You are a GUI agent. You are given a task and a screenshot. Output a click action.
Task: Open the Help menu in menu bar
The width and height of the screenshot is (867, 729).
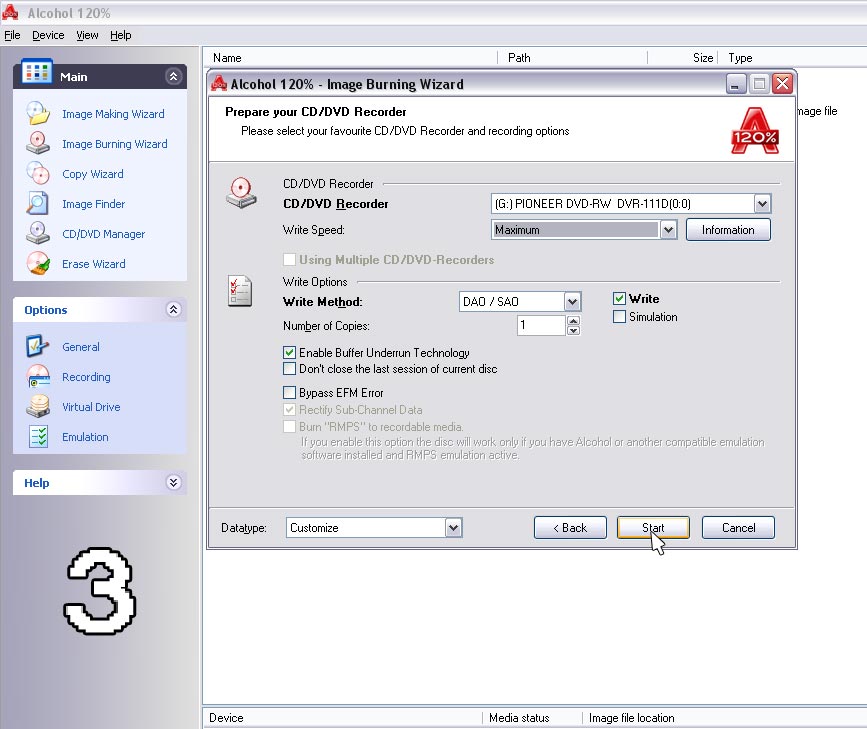tap(121, 35)
